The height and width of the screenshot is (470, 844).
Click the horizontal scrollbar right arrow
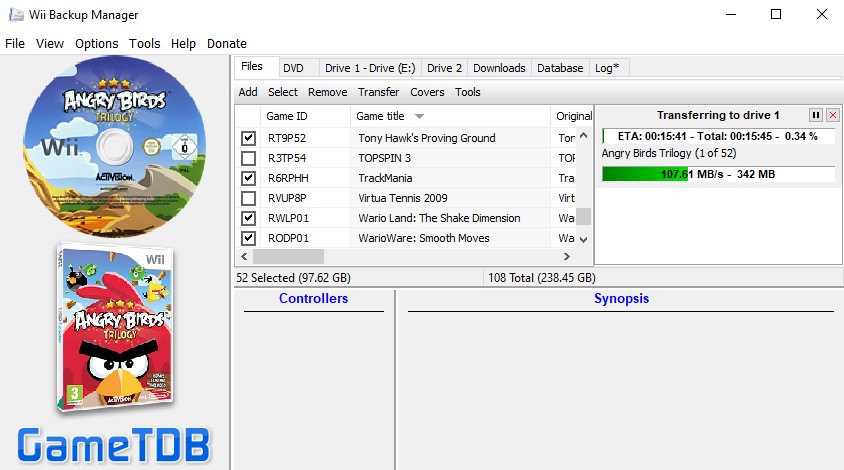pos(566,256)
